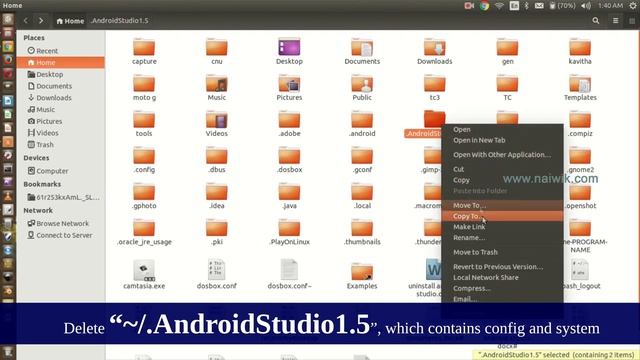Open the Wi-Fi network indicator
The height and width of the screenshot is (360, 640).
click(499, 6)
